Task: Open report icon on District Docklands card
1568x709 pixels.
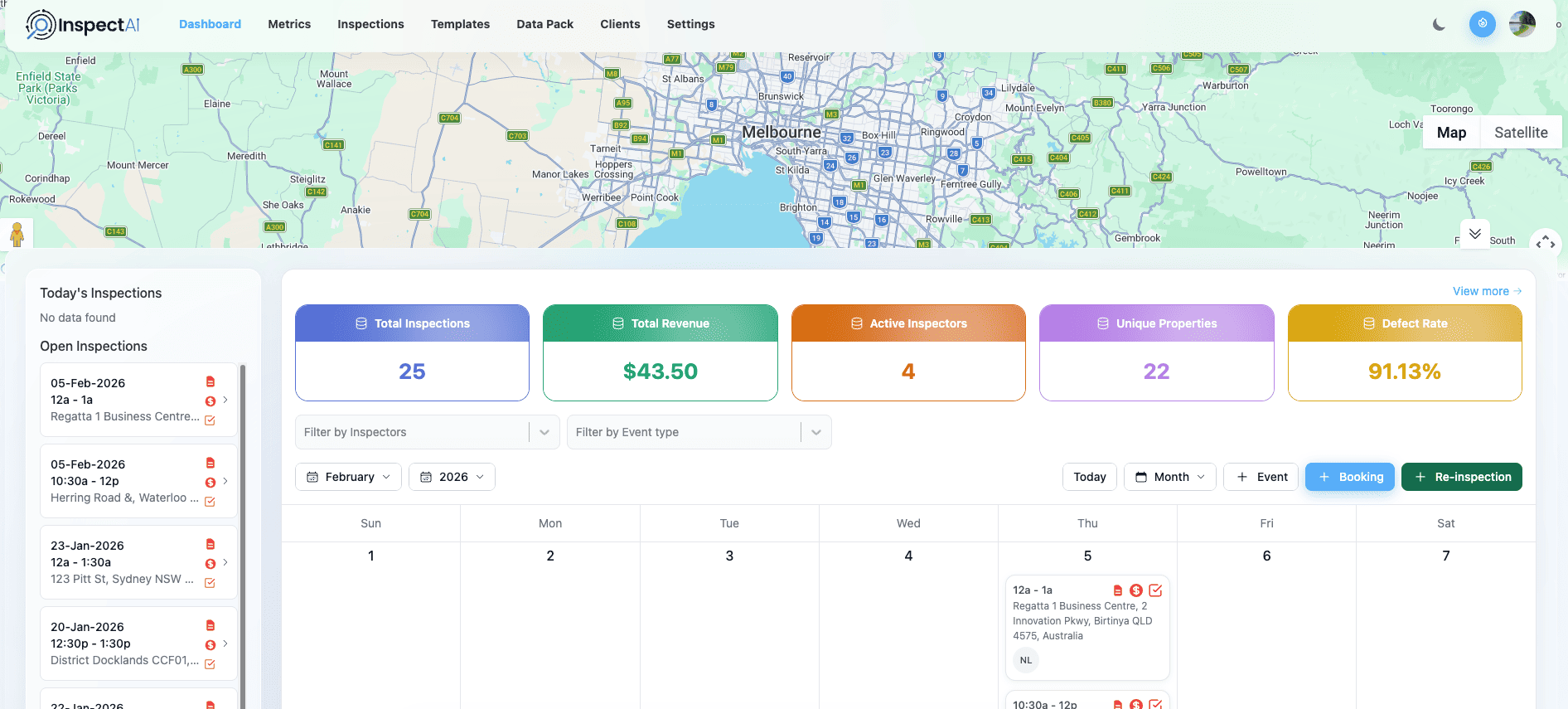Action: pyautogui.click(x=211, y=625)
